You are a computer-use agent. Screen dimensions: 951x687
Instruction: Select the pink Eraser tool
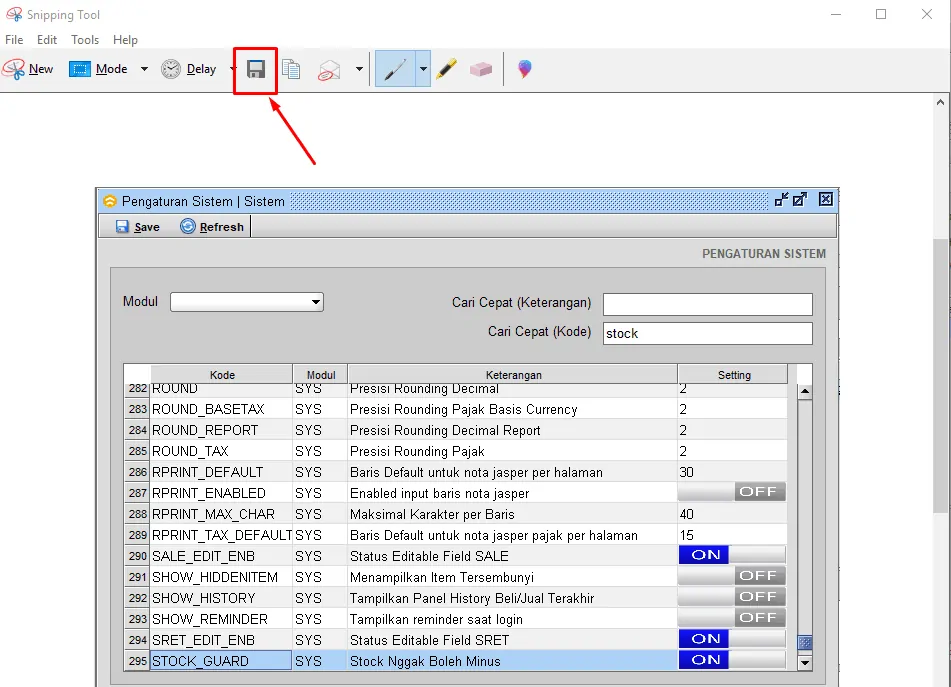[481, 69]
